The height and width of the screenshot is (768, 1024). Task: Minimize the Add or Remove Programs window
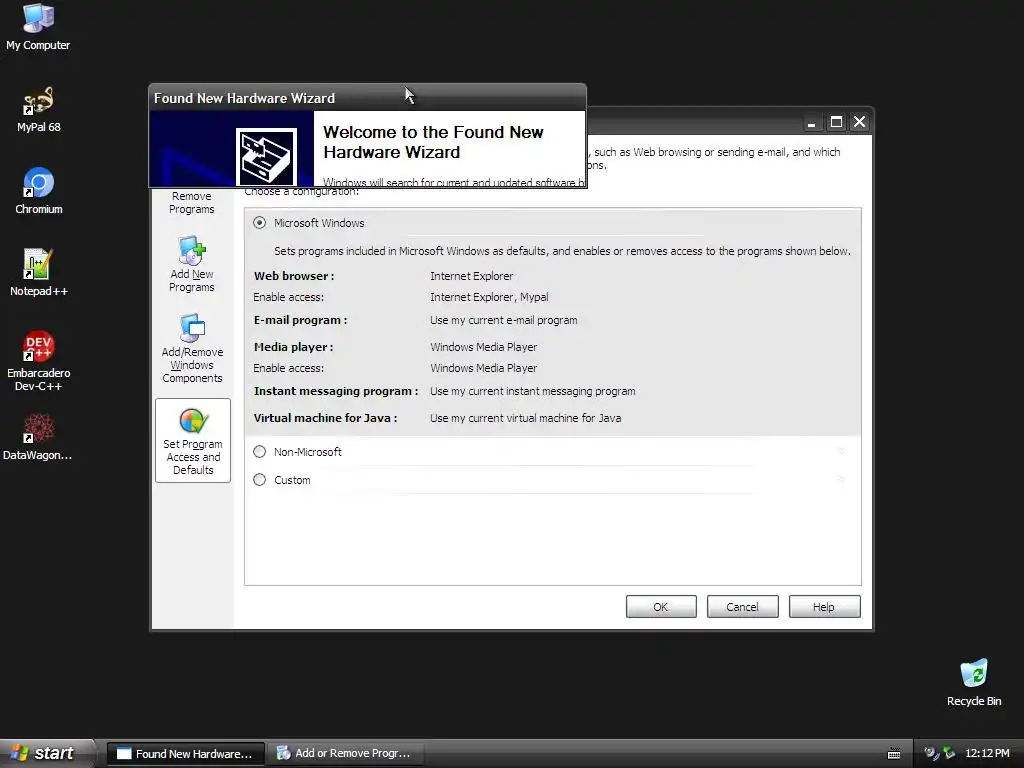[811, 122]
